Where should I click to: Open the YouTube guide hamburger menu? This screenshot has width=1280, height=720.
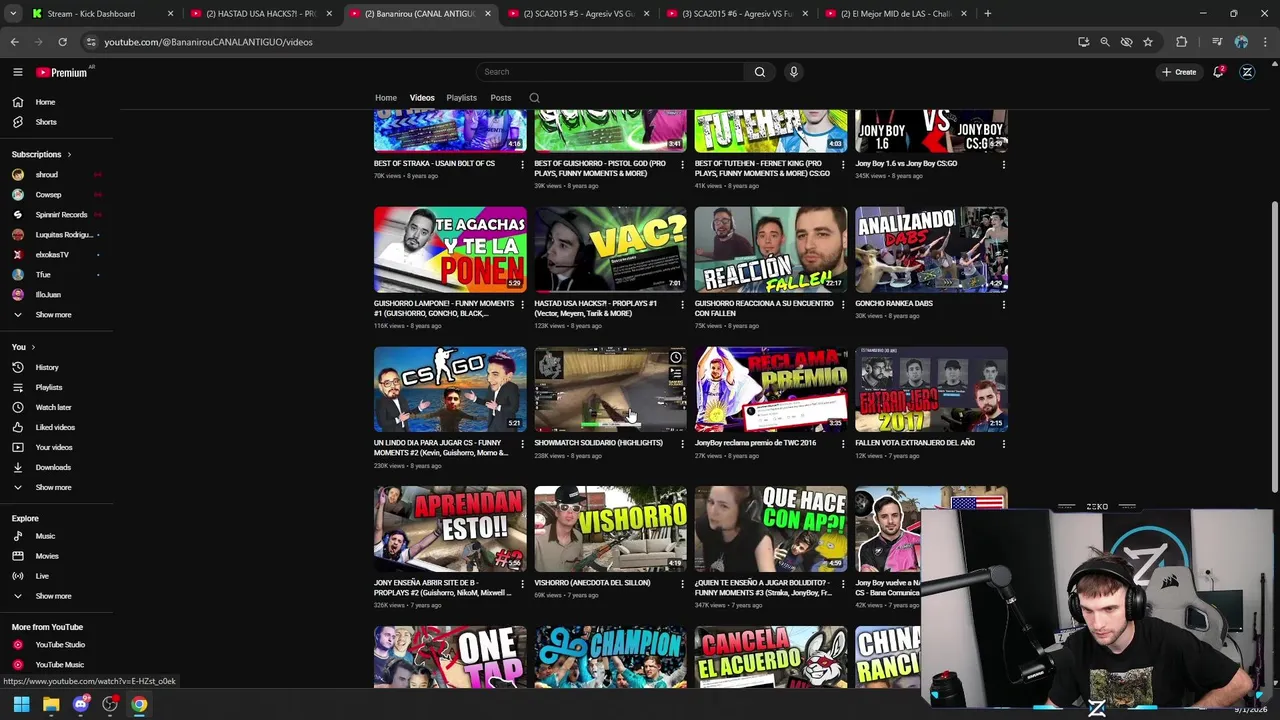pyautogui.click(x=17, y=72)
